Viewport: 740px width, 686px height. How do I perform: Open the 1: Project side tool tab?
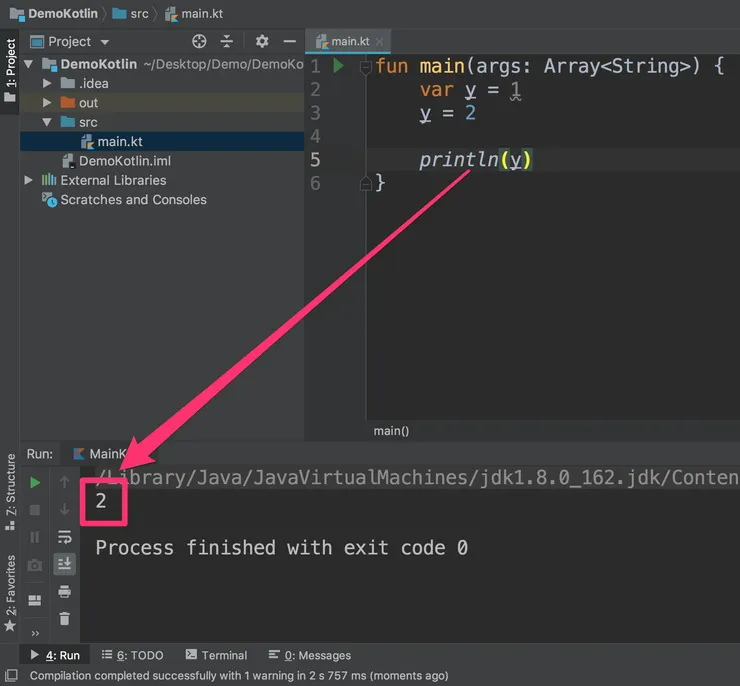pyautogui.click(x=9, y=71)
